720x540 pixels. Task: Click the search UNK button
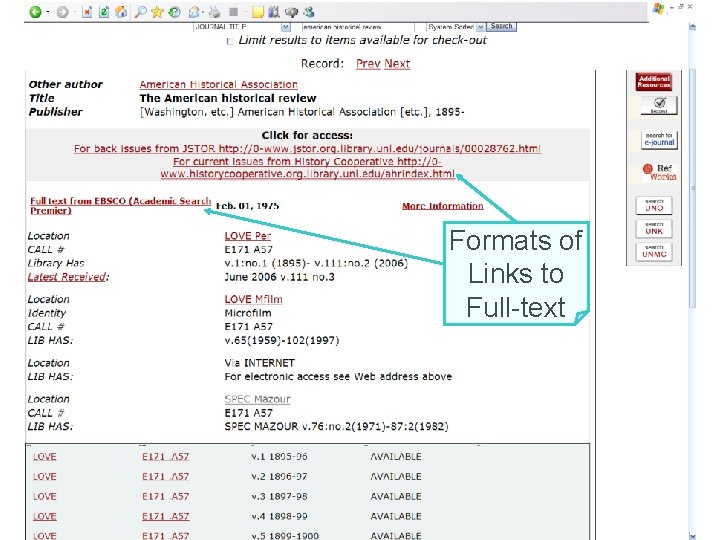click(654, 228)
